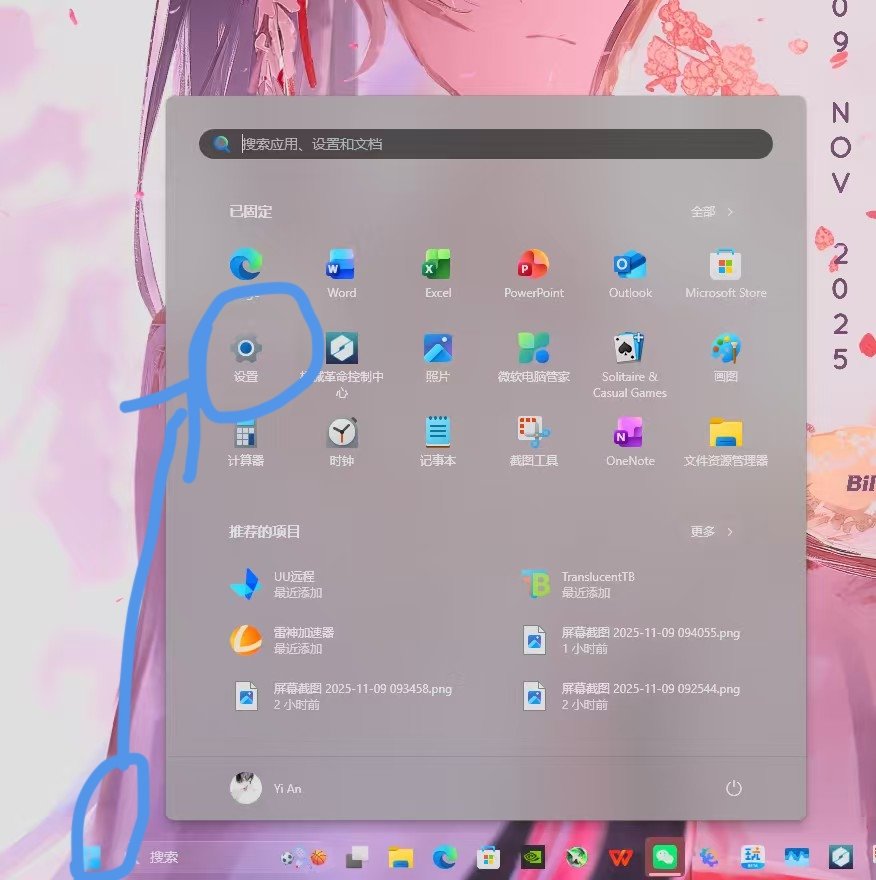This screenshot has width=876, height=880.
Task: Focus the 搜索应用、设置和文档 search field
Action: coord(486,144)
